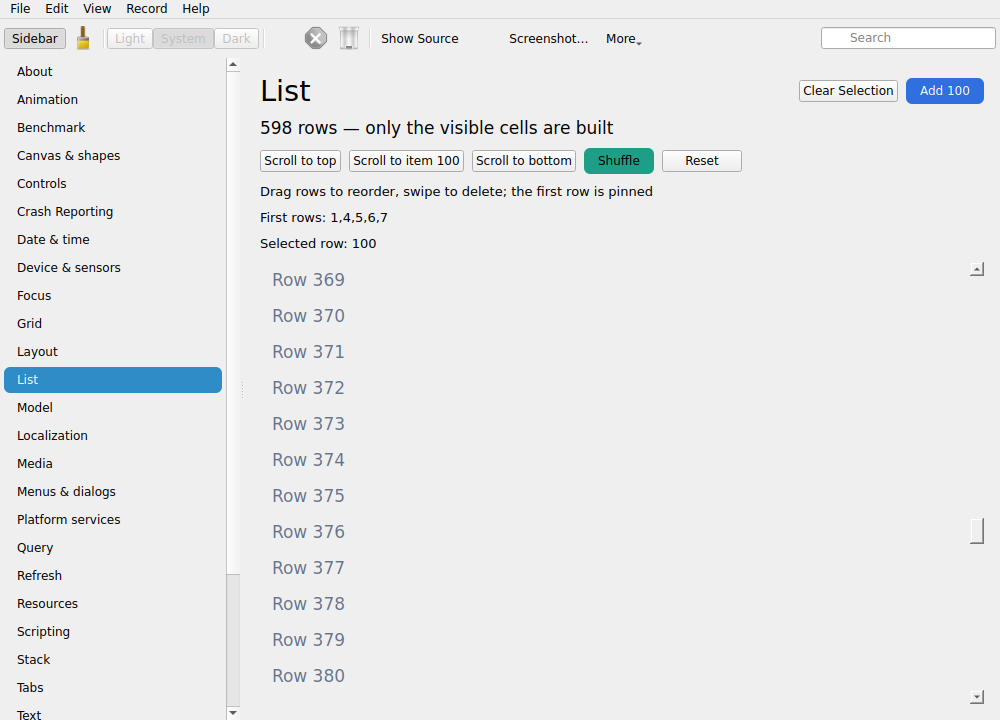Select Row 378 in the list
The image size is (1000, 720).
pyautogui.click(x=615, y=604)
